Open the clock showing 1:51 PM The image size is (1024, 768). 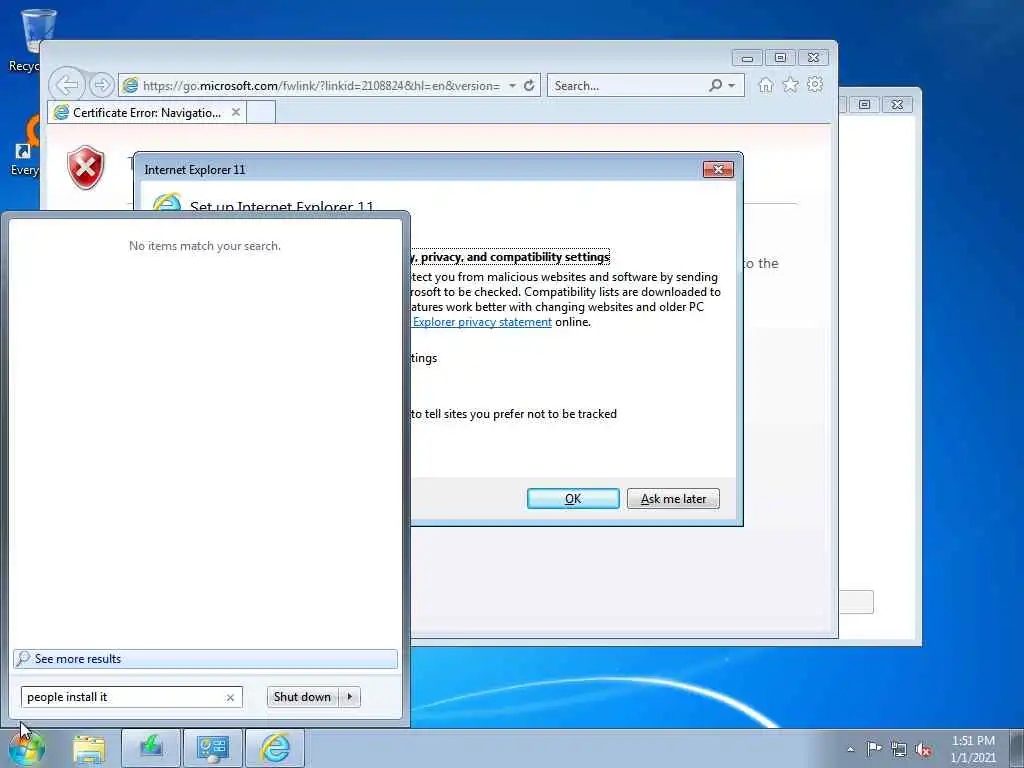coord(973,748)
